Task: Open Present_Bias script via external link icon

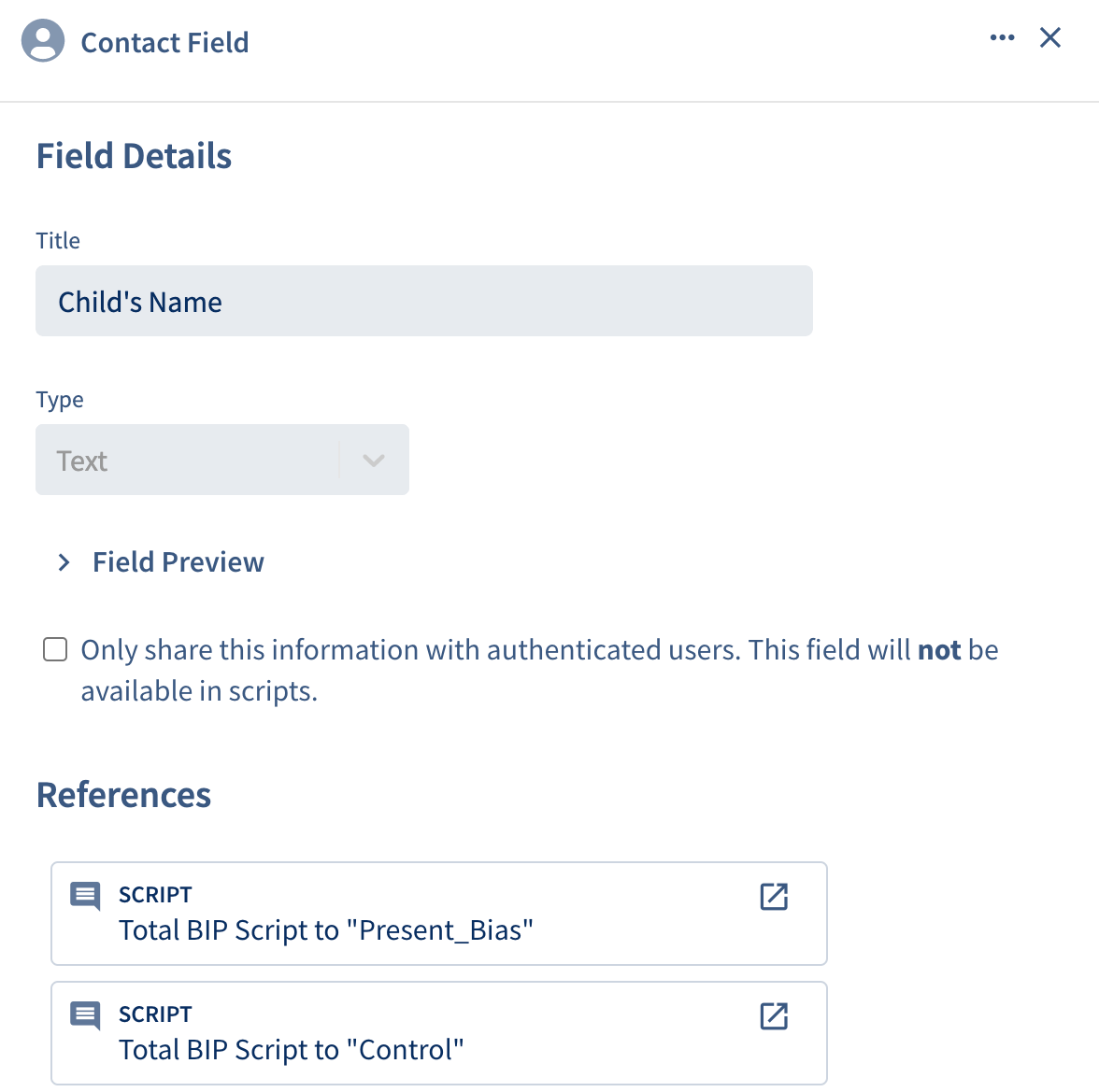Action: (x=774, y=897)
